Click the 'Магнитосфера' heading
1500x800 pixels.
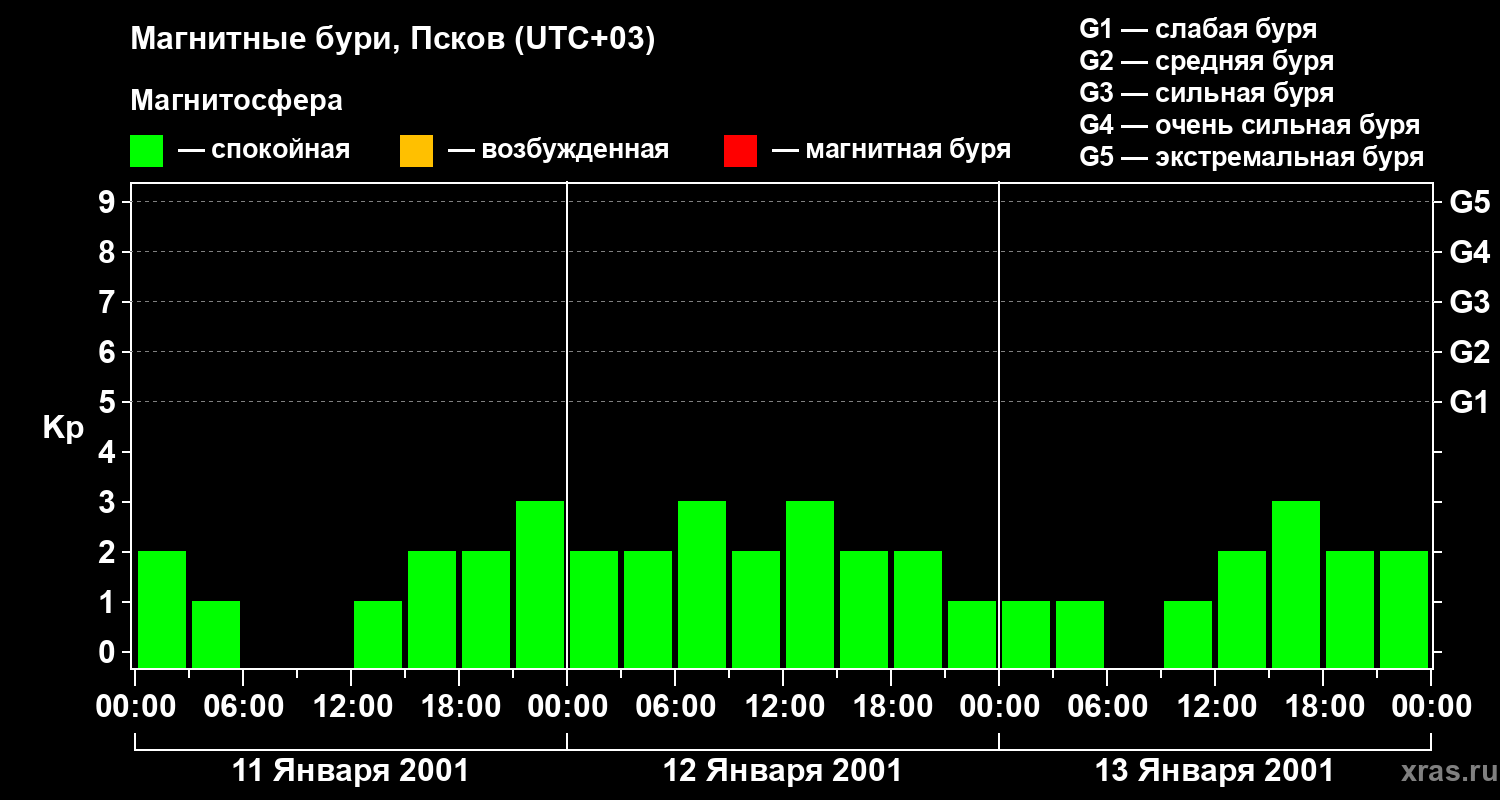click(x=236, y=101)
